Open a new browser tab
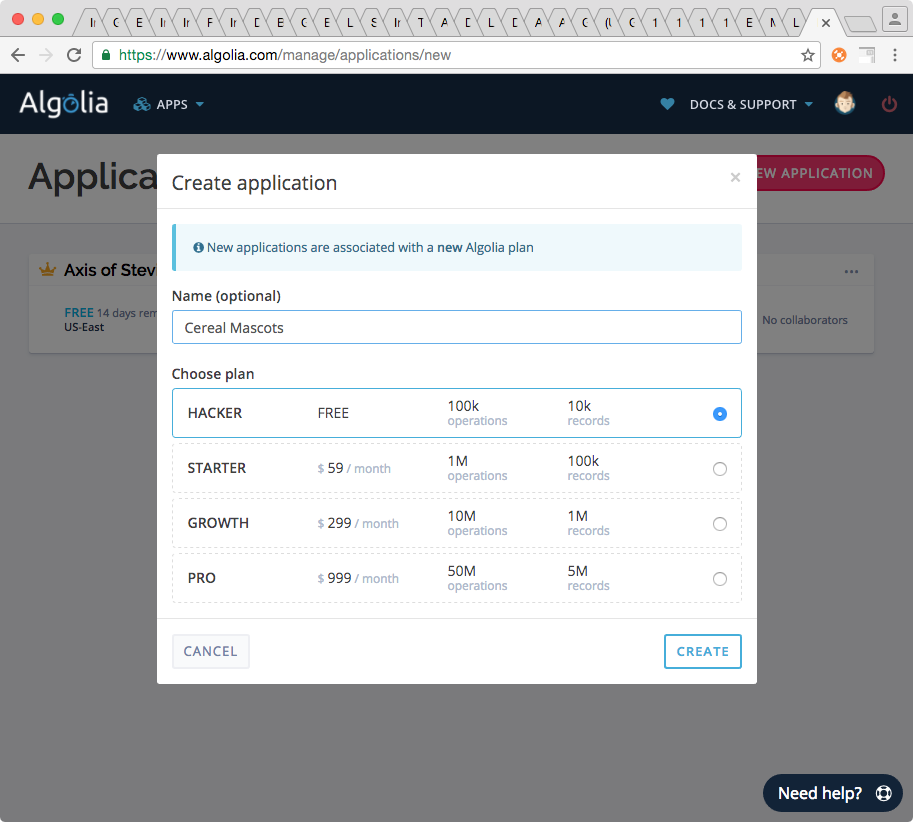The width and height of the screenshot is (913, 822). pyautogui.click(x=860, y=24)
